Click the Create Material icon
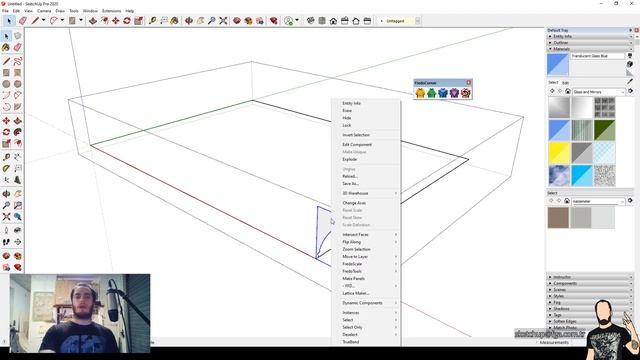Image resolution: width=640 pixels, height=360 pixels. click(630, 64)
